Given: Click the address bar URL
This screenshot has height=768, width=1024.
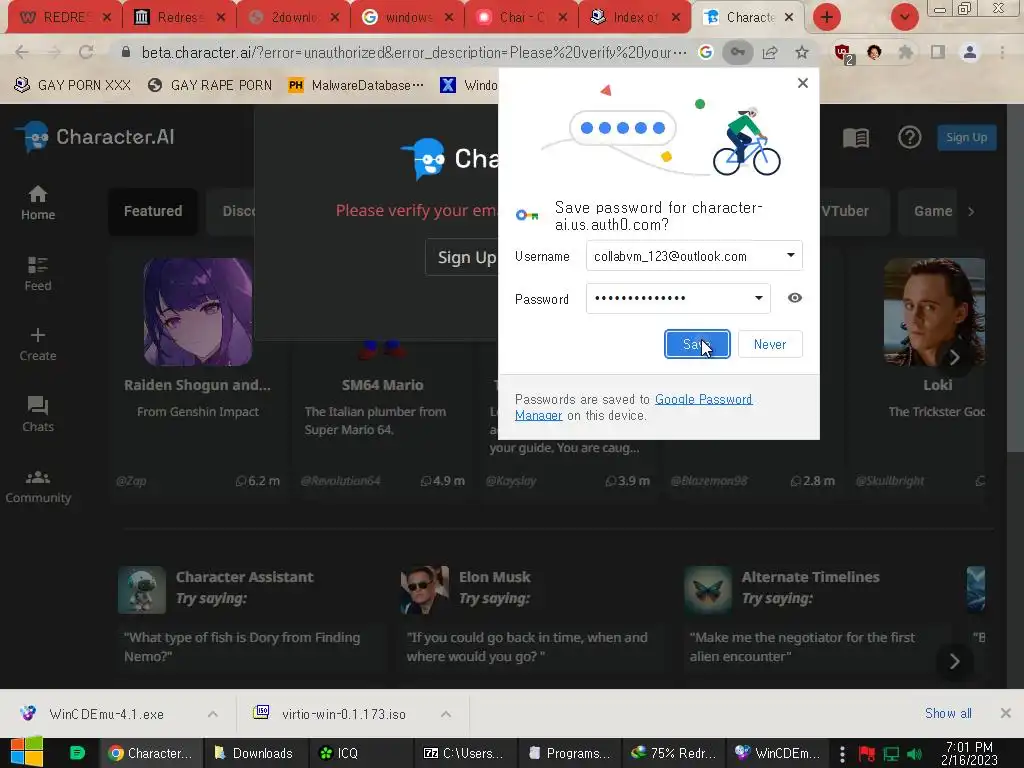Looking at the screenshot, I should 413,52.
